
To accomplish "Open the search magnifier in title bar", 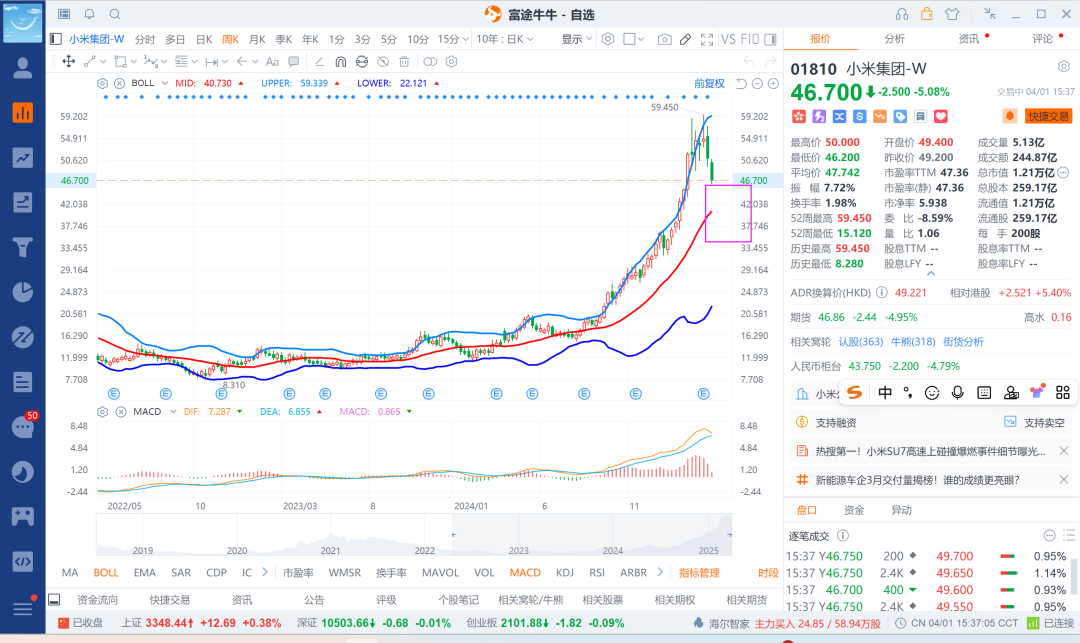I will click(115, 14).
